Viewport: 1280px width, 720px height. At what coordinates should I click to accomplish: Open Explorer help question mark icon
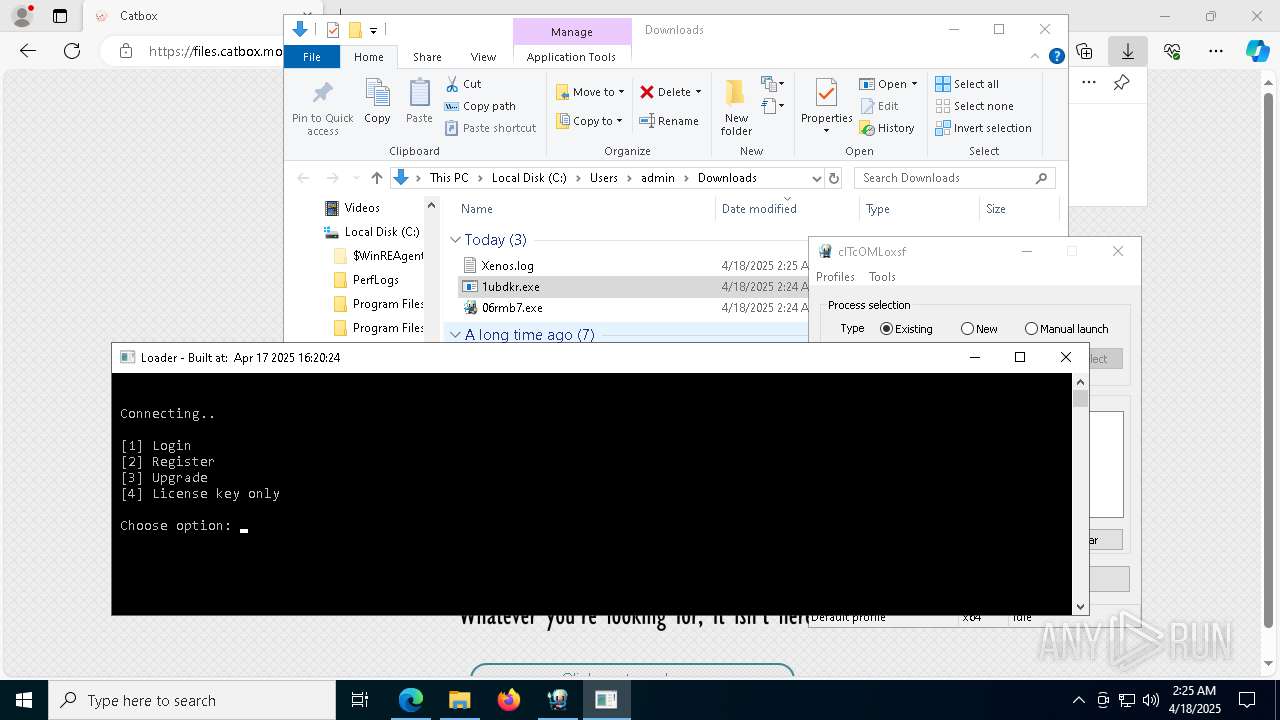(x=1056, y=57)
